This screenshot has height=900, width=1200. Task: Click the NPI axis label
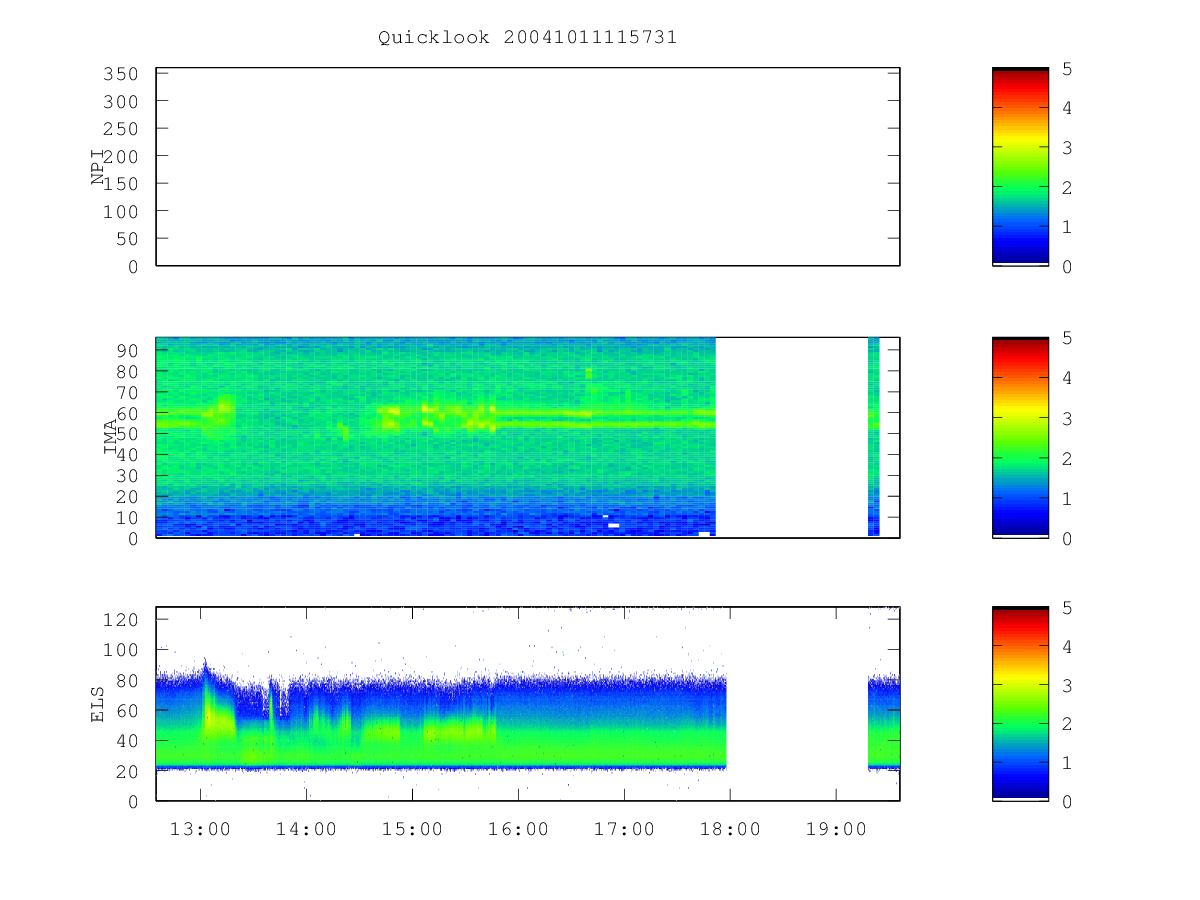click(x=98, y=167)
